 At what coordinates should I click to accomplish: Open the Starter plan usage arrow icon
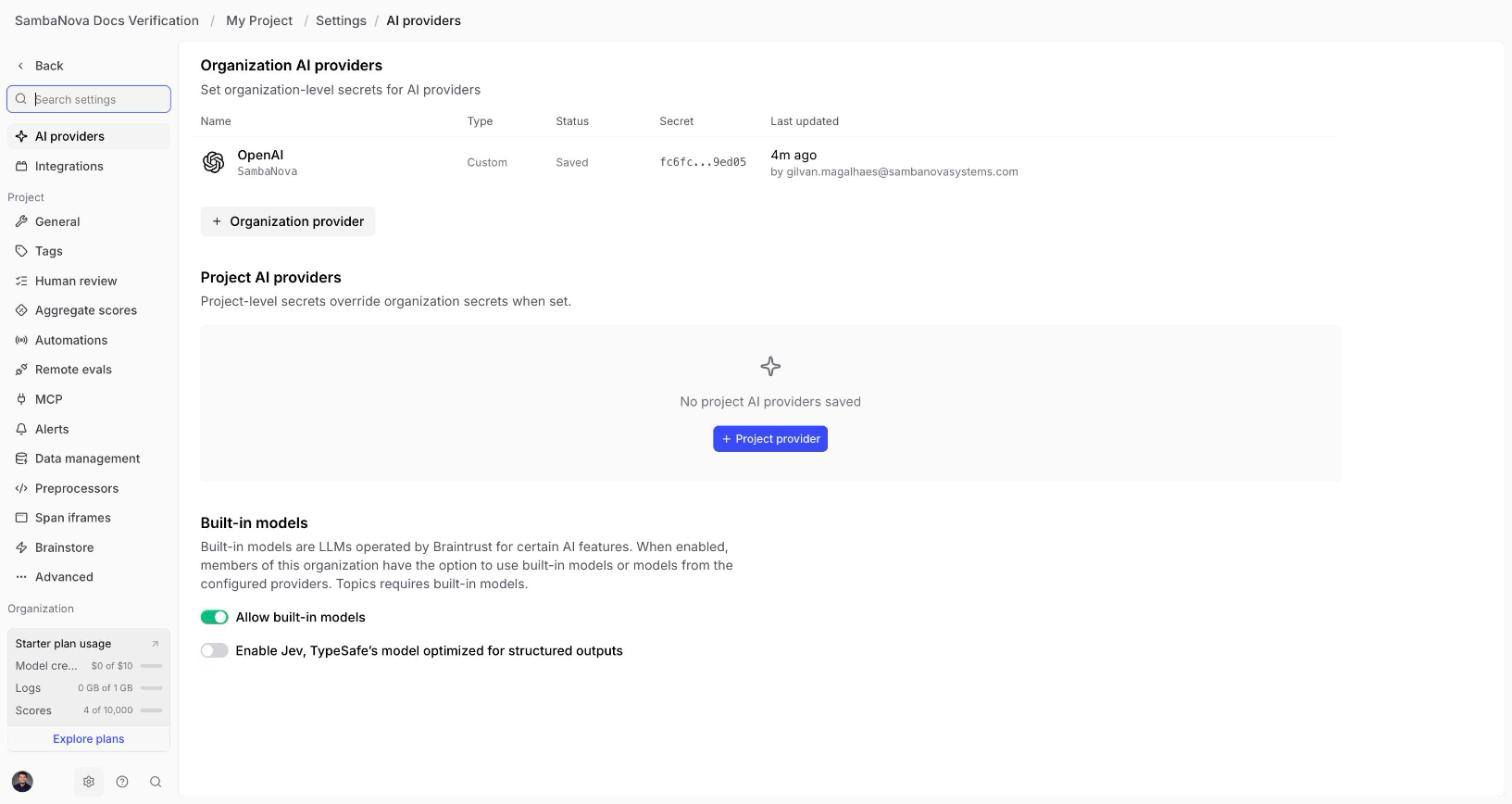pyautogui.click(x=155, y=644)
